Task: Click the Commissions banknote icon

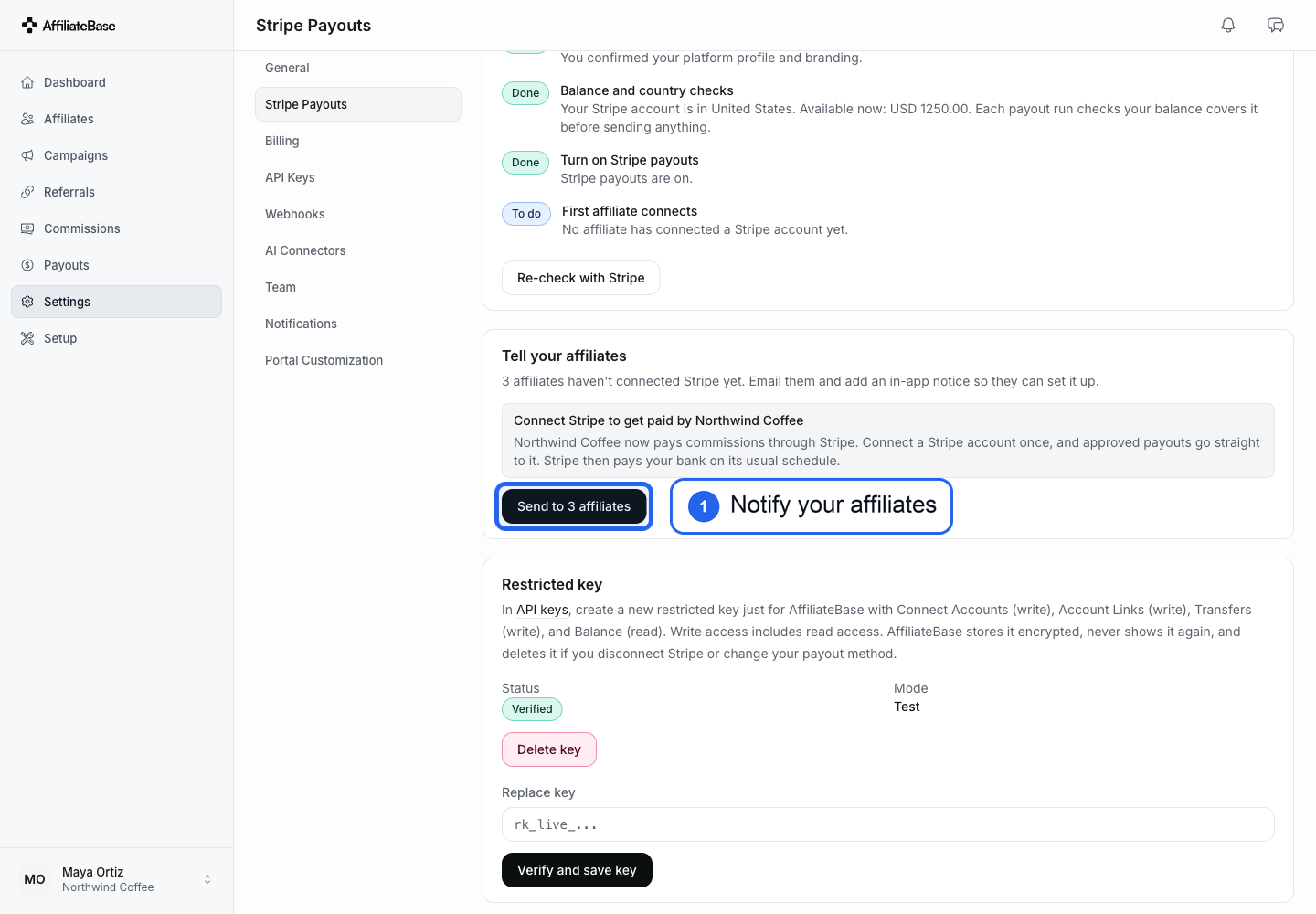Action: point(27,228)
